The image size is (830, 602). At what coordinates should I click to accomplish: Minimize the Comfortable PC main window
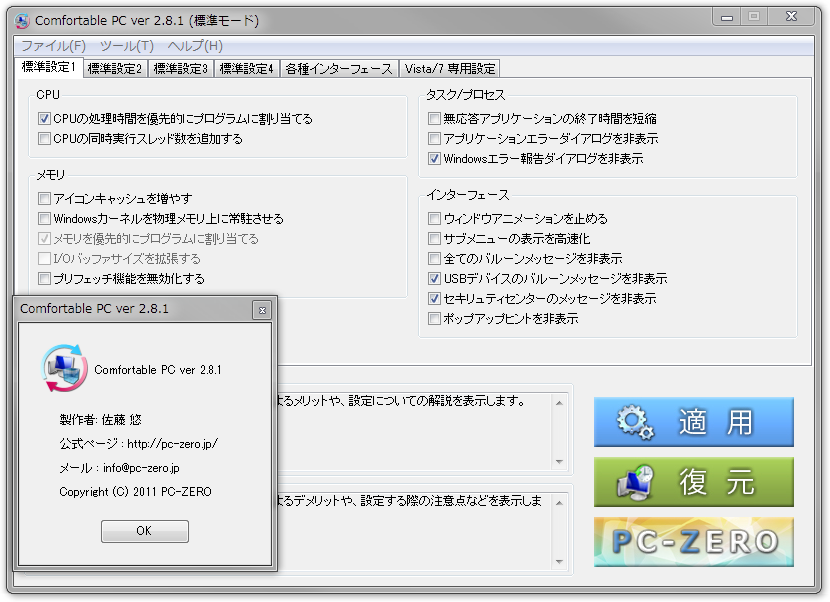[x=727, y=18]
